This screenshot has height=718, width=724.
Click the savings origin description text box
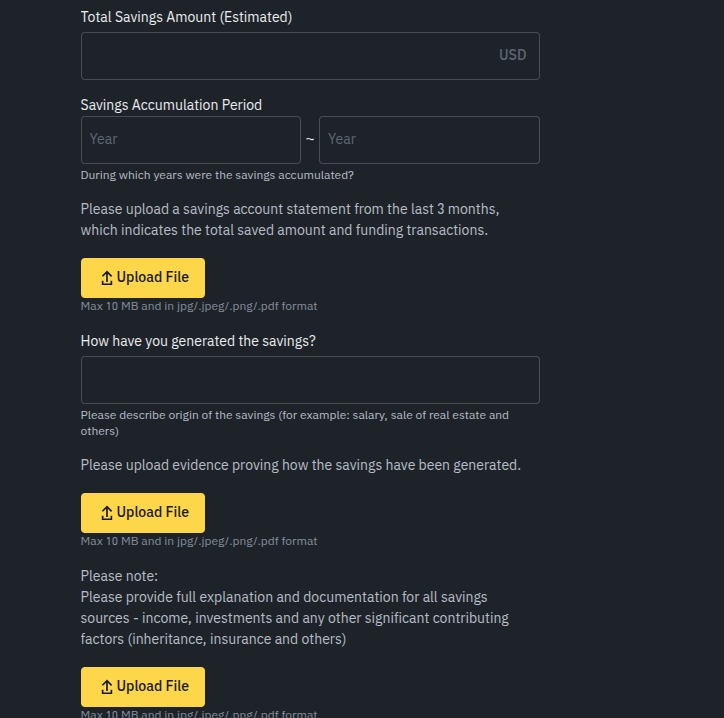coord(310,380)
